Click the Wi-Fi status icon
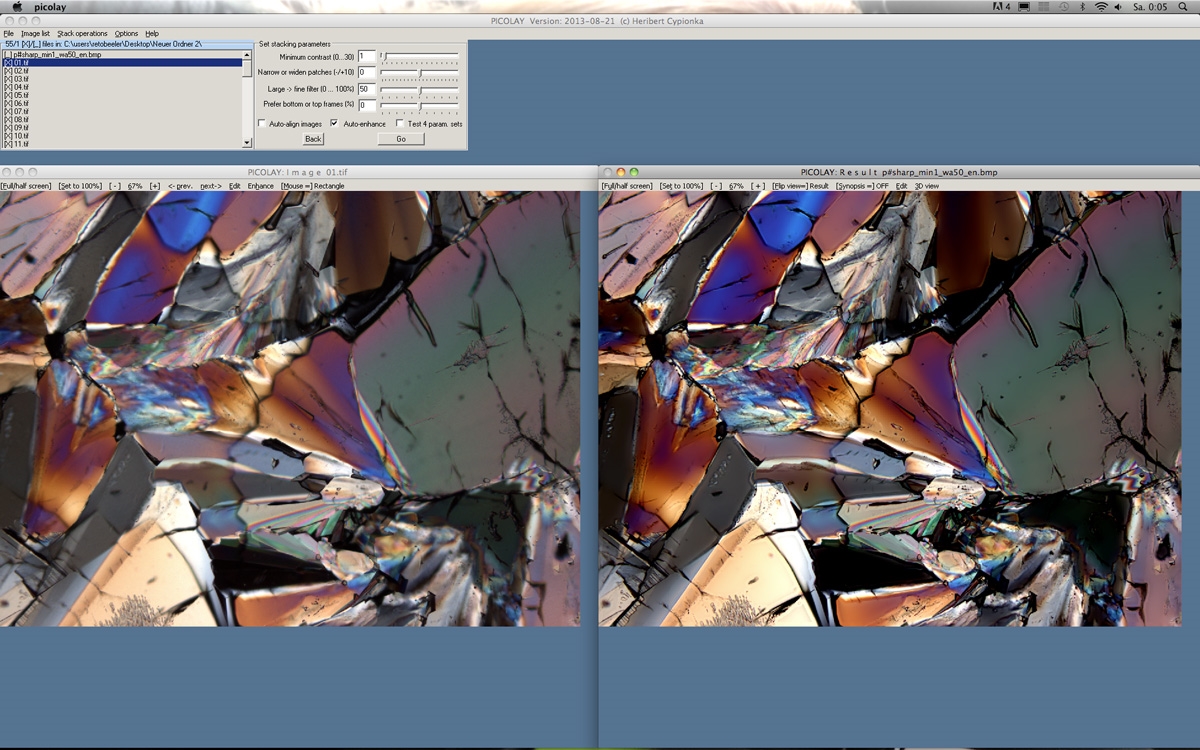This screenshot has width=1200, height=750. (x=1101, y=6)
